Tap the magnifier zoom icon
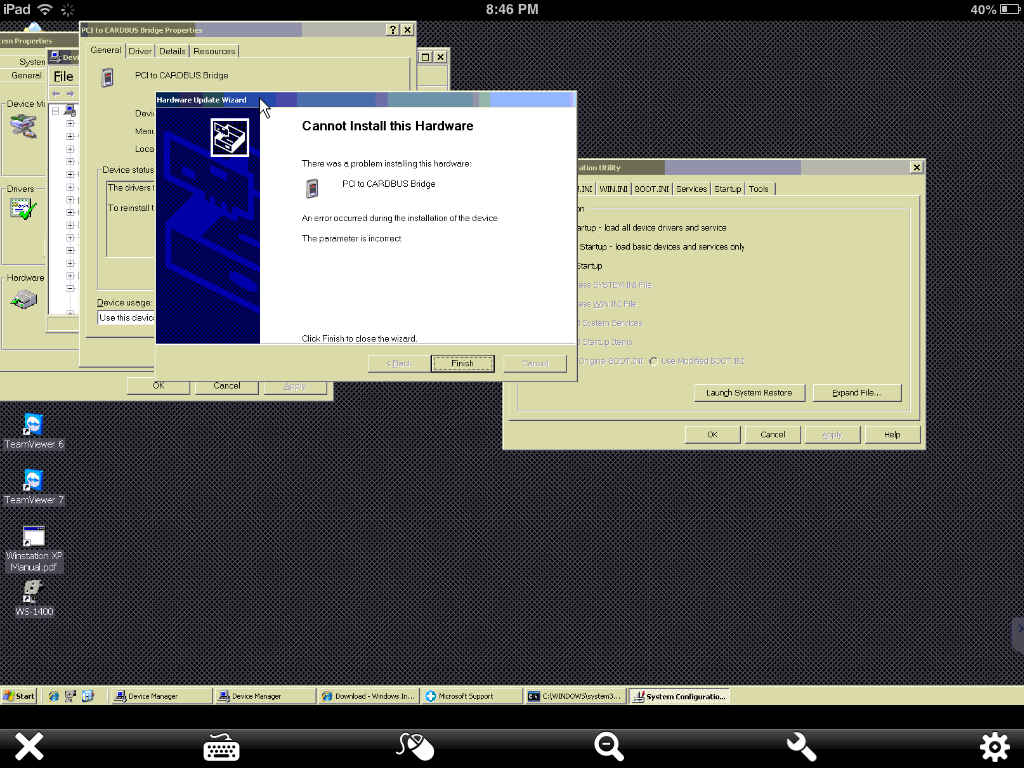 [x=609, y=745]
